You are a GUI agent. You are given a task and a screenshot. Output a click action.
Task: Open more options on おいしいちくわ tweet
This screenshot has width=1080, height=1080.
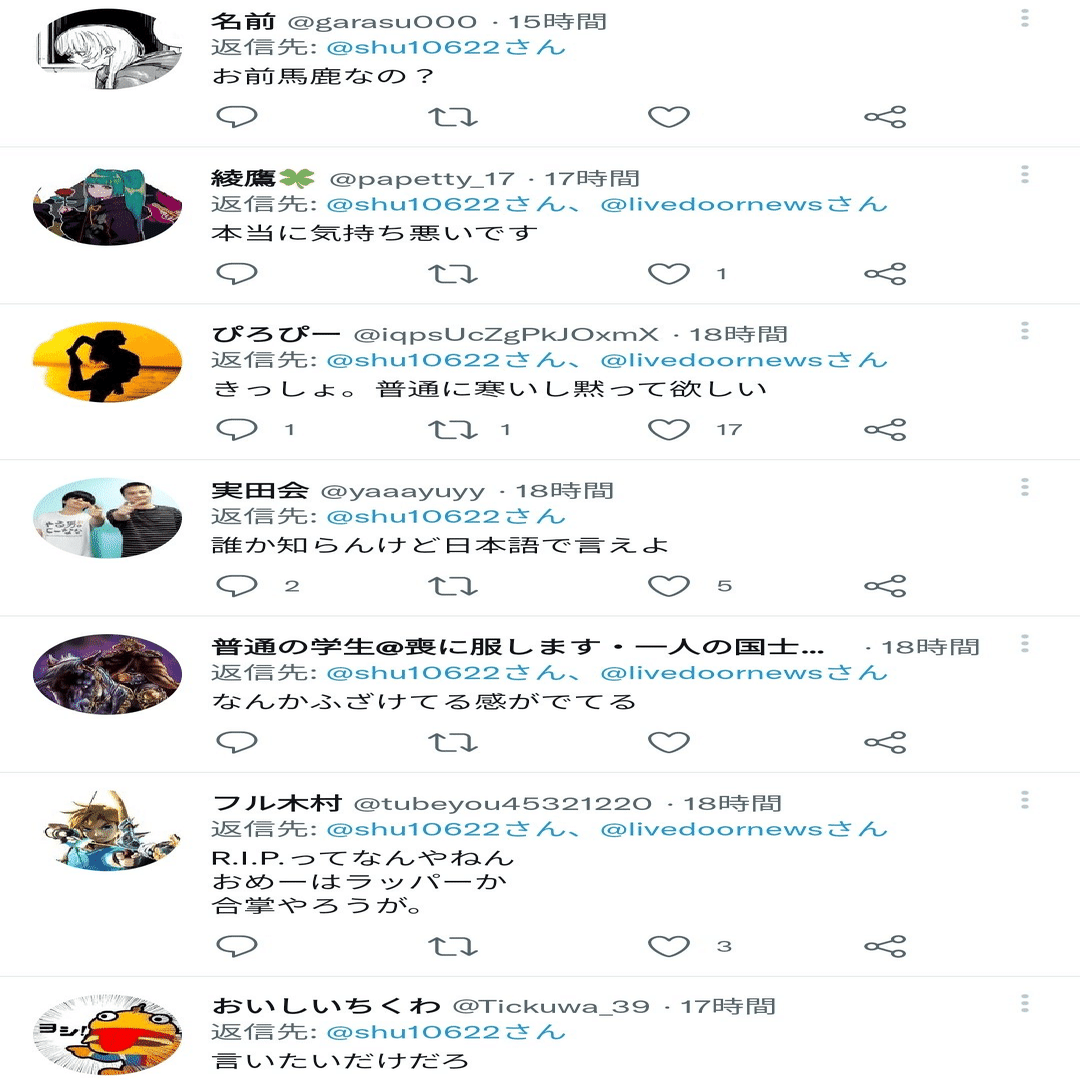click(1025, 1003)
